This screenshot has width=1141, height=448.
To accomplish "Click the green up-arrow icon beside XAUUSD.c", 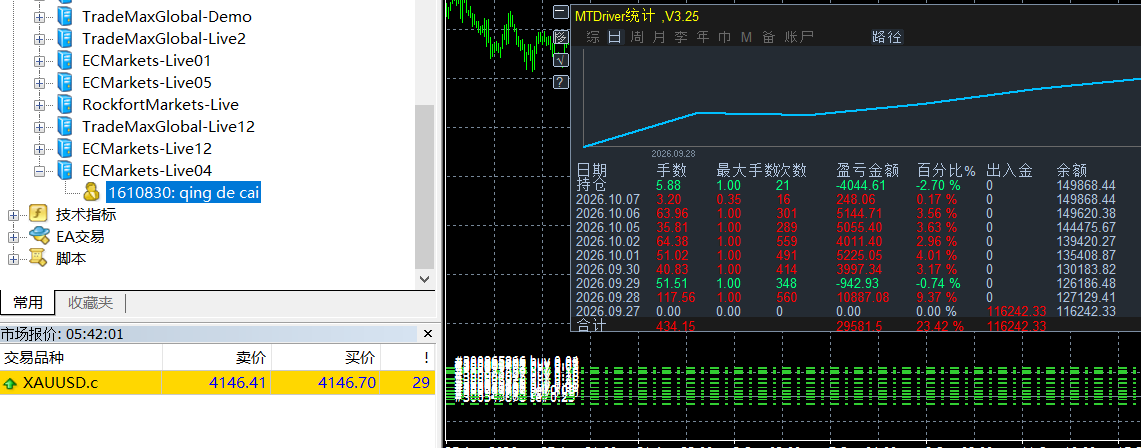I will (x=11, y=383).
